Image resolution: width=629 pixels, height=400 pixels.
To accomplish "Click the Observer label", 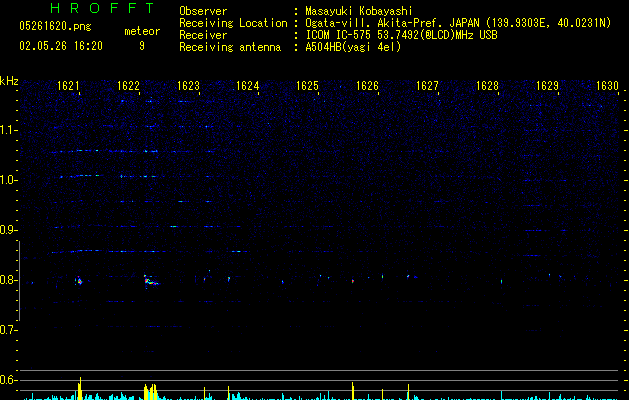I will coord(203,11).
